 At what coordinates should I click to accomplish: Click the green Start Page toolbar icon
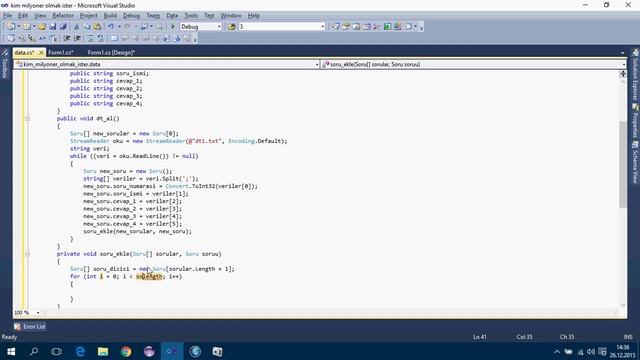click(x=387, y=27)
